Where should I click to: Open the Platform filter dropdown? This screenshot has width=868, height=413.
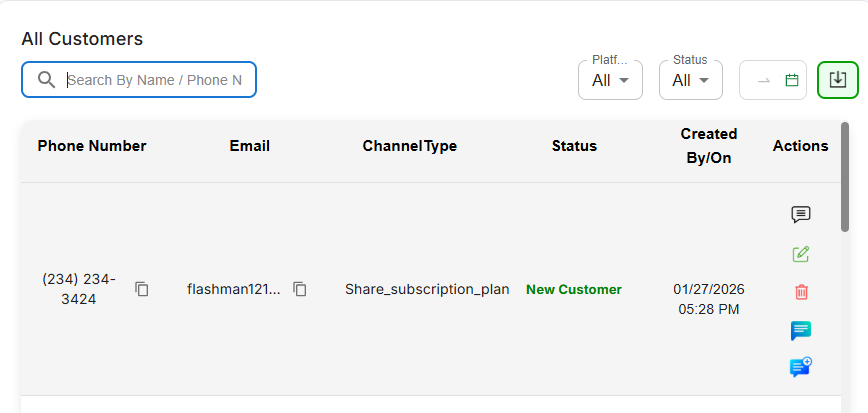[x=610, y=80]
